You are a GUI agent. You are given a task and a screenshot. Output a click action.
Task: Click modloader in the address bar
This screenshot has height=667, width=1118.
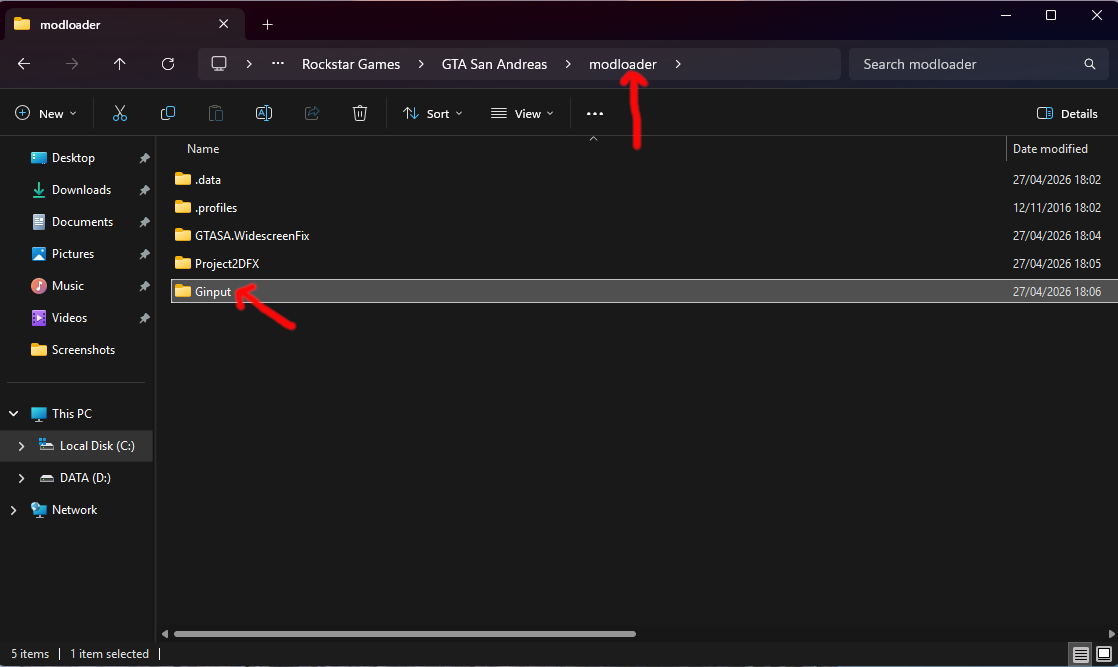coord(622,64)
